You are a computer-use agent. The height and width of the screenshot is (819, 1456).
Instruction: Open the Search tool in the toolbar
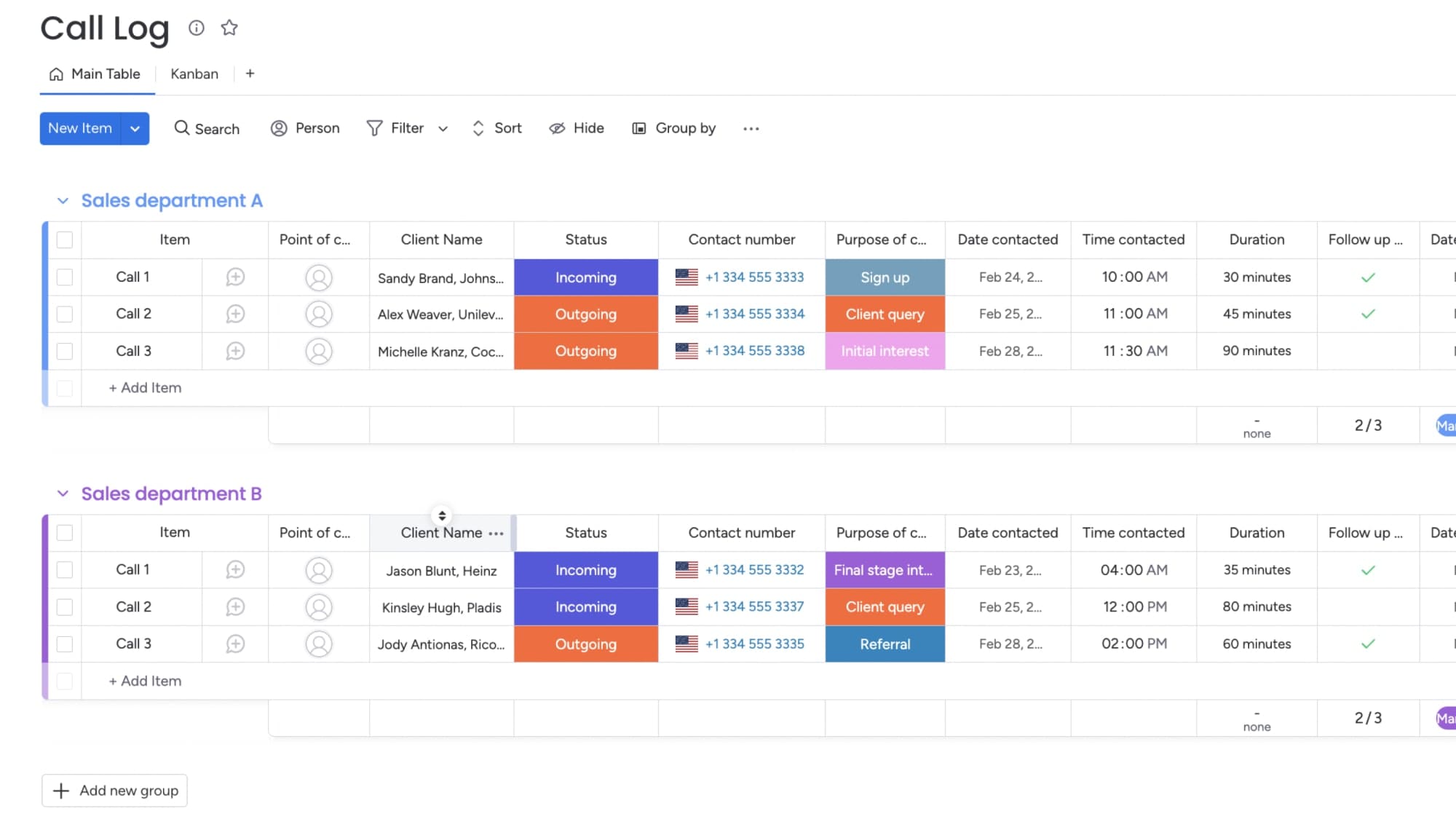(x=207, y=128)
